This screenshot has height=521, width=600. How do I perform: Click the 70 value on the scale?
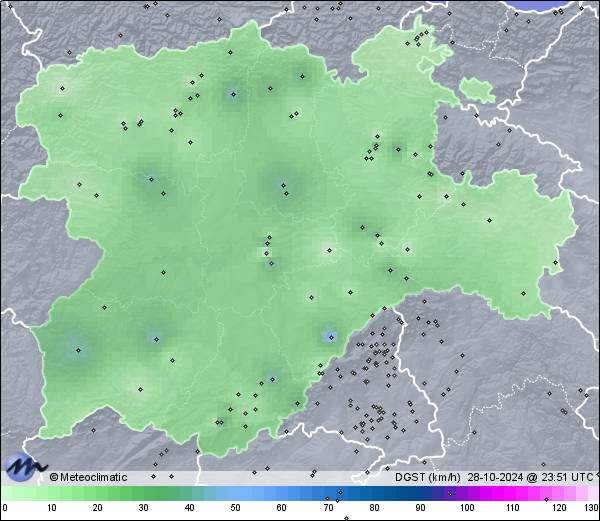(x=328, y=508)
